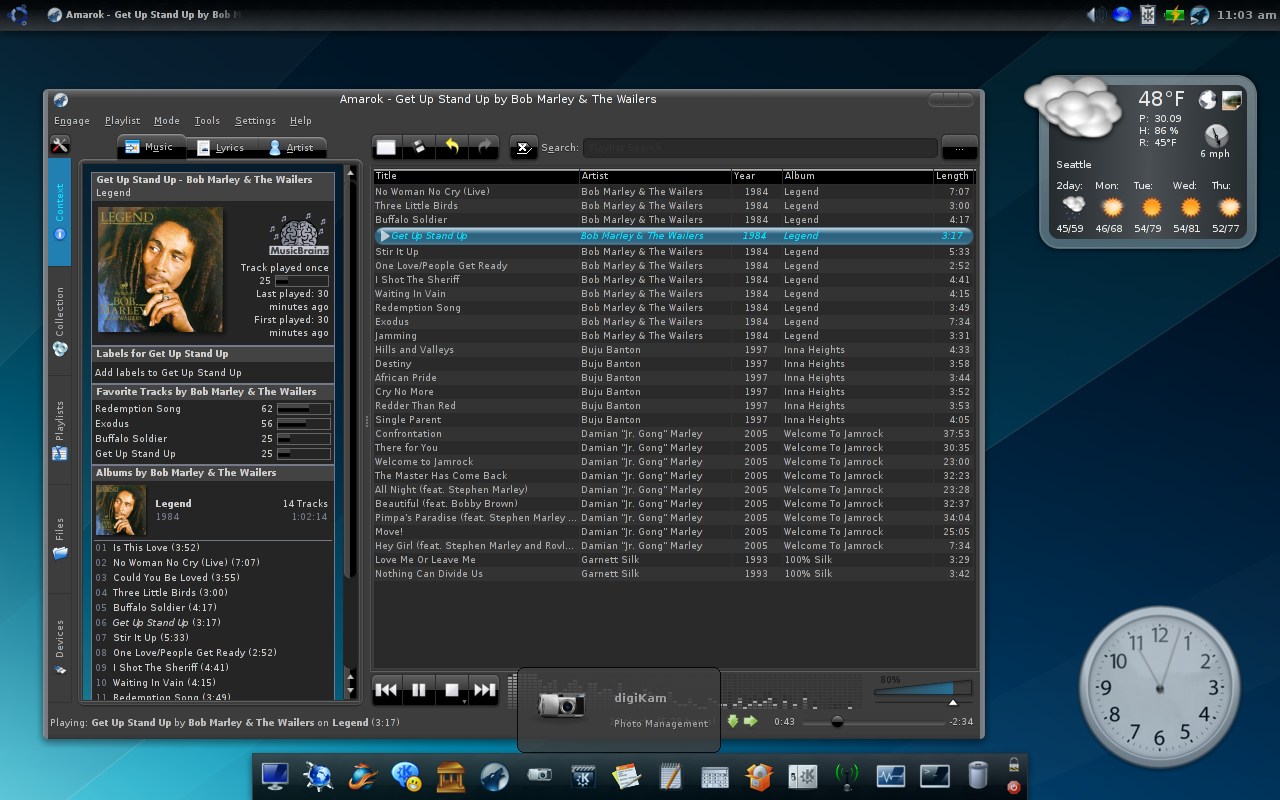Clear the playlist search filter icon
This screenshot has width=1280, height=800.
pyautogui.click(x=523, y=148)
